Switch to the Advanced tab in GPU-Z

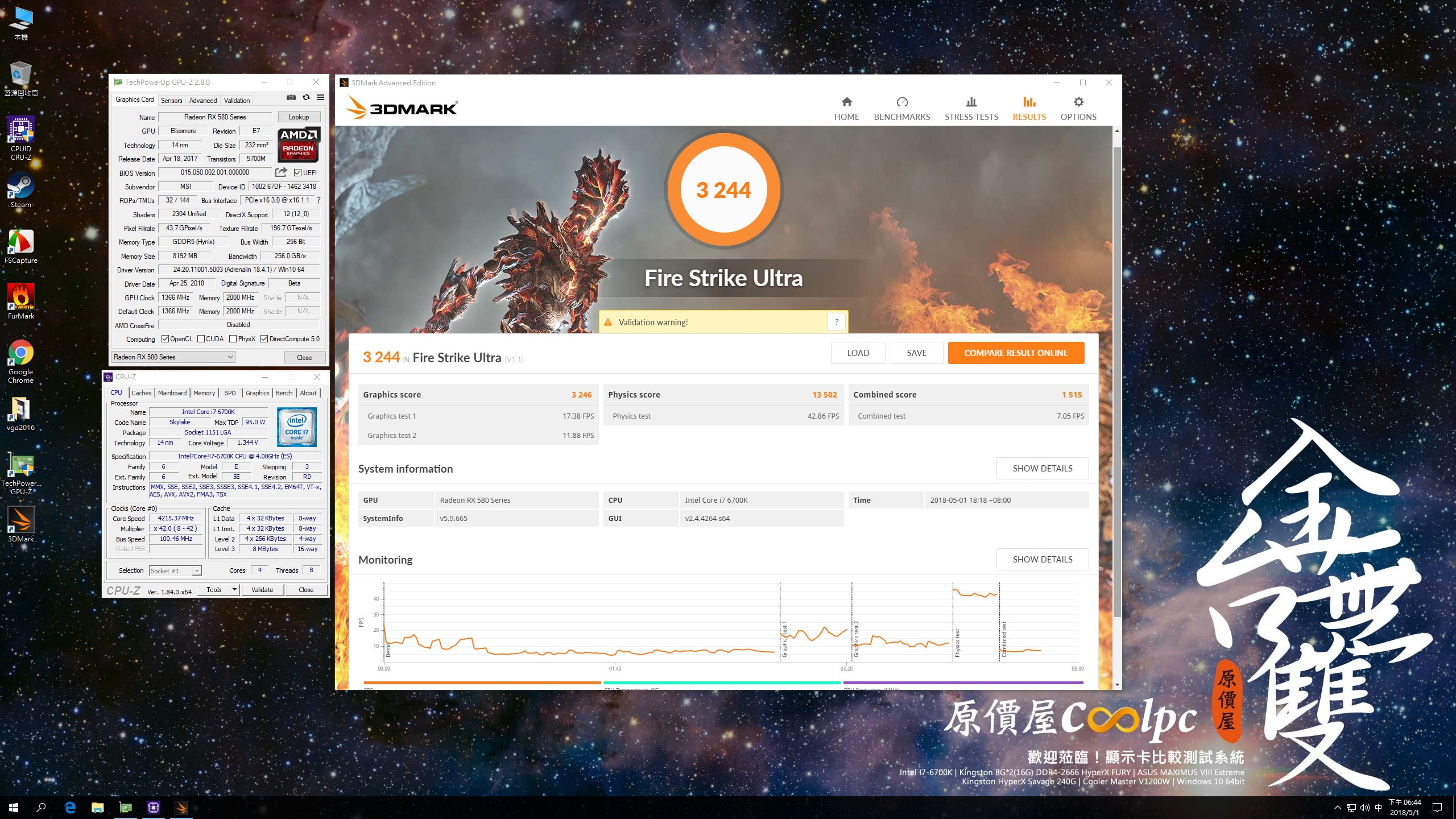[x=203, y=101]
